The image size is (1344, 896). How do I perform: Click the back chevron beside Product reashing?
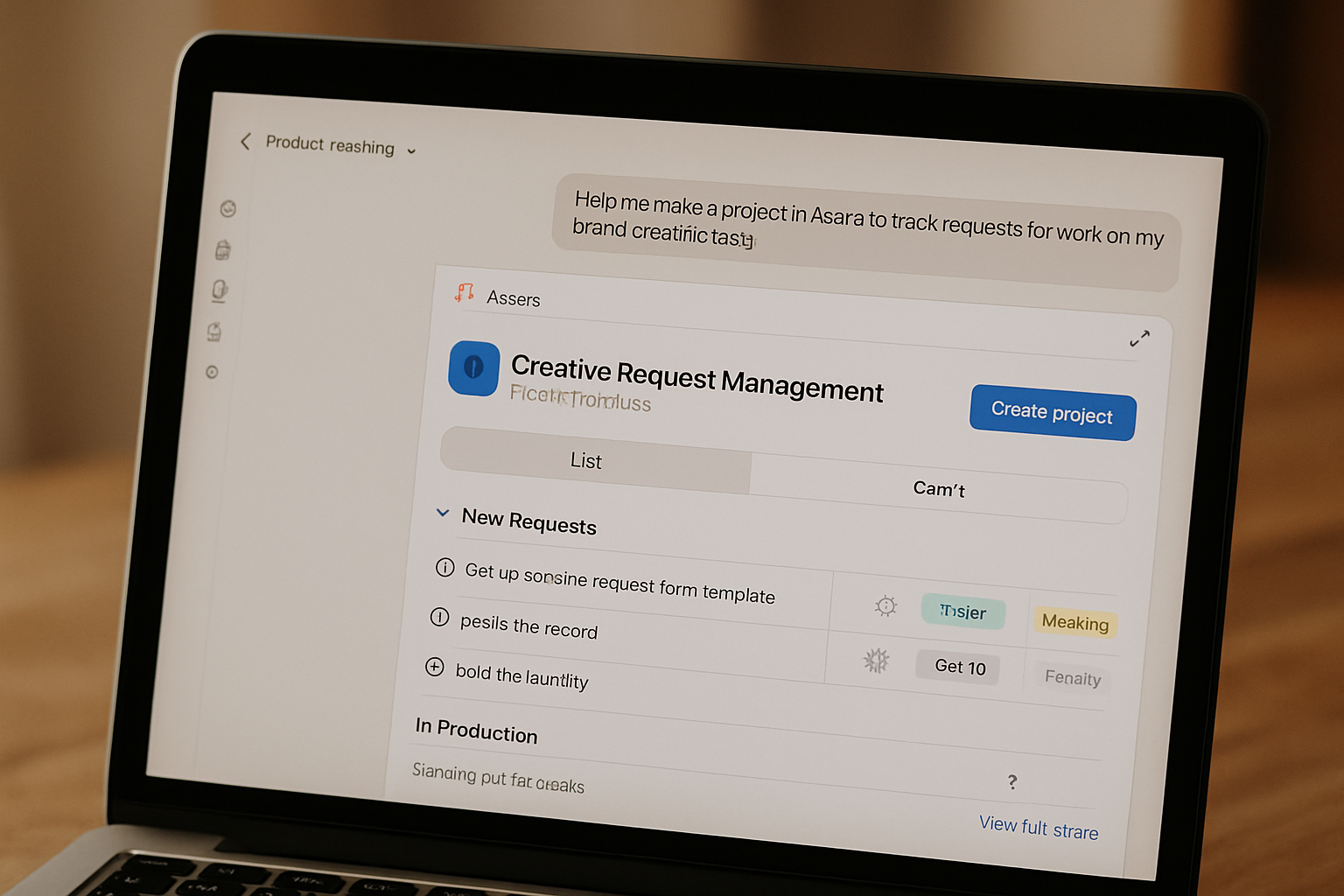point(245,142)
